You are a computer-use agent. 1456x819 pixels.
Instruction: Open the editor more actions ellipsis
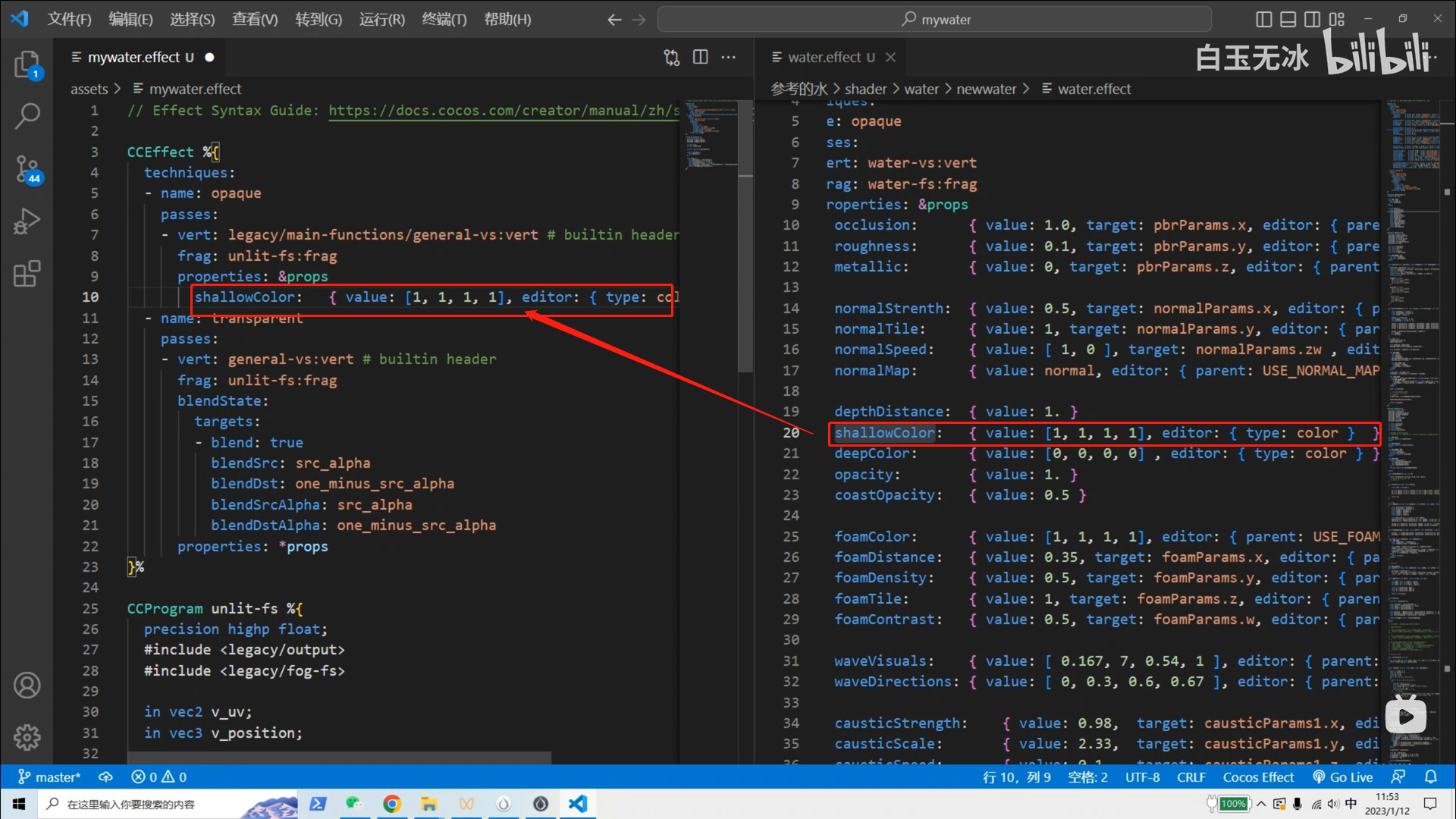click(728, 57)
